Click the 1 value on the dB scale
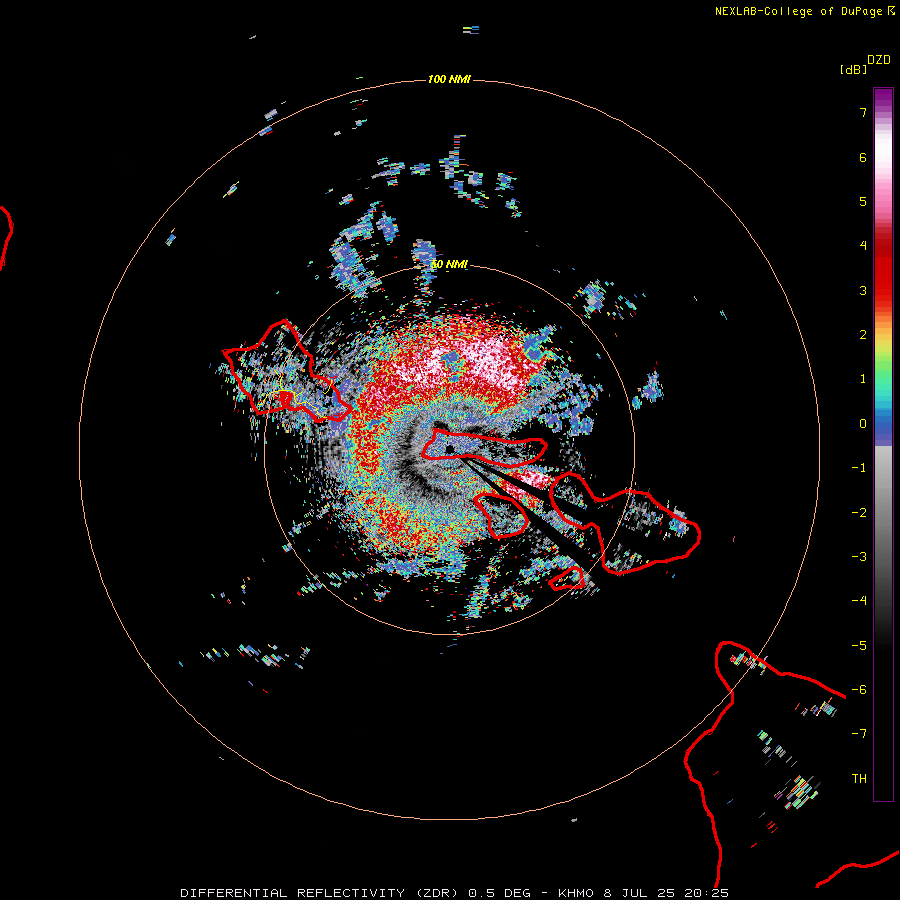 863,379
